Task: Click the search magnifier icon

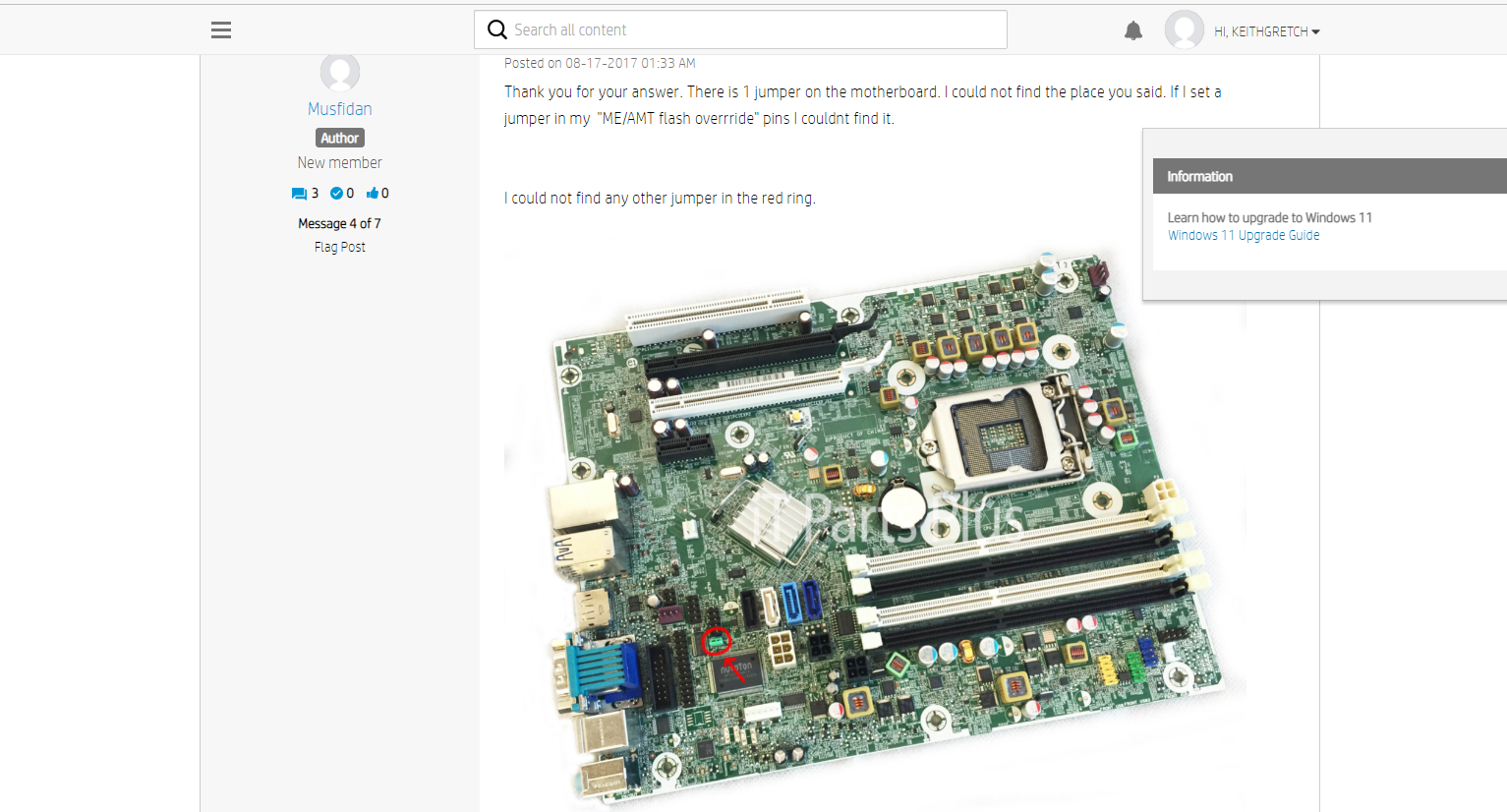Action: click(497, 29)
